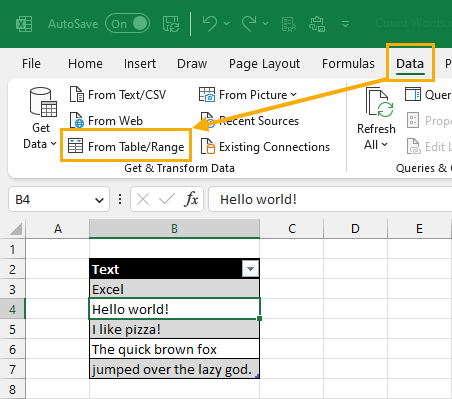Image resolution: width=452 pixels, height=399 pixels.
Task: Open the Text column filter dropdown
Action: point(251,269)
